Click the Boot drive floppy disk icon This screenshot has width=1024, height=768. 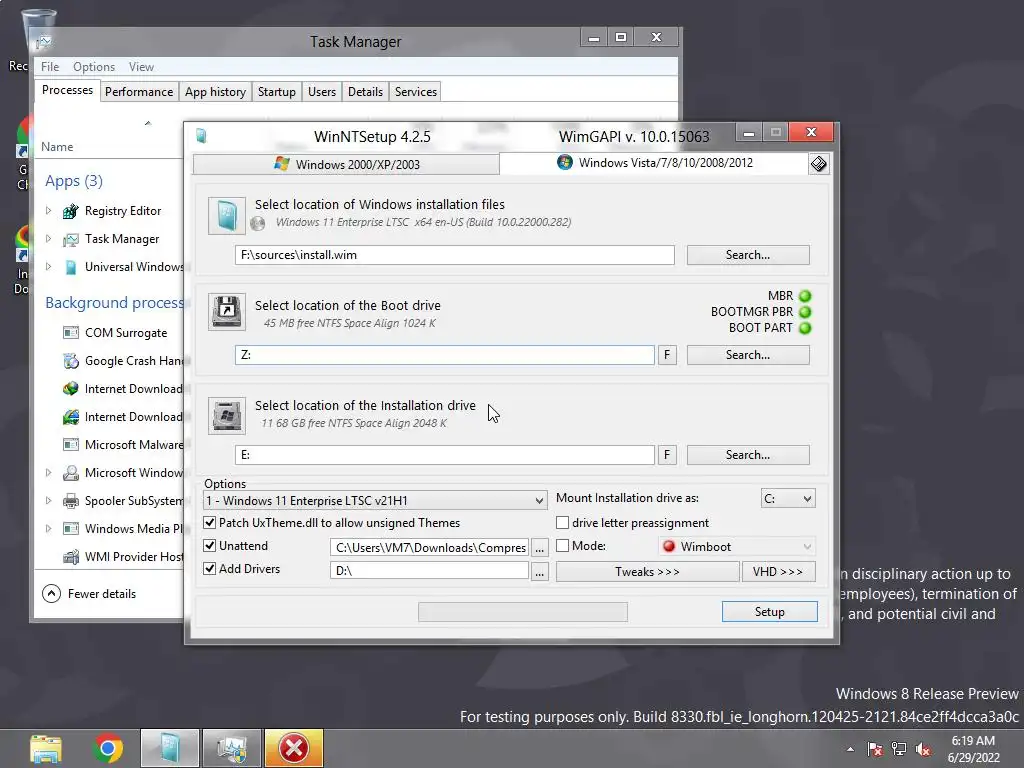click(227, 312)
